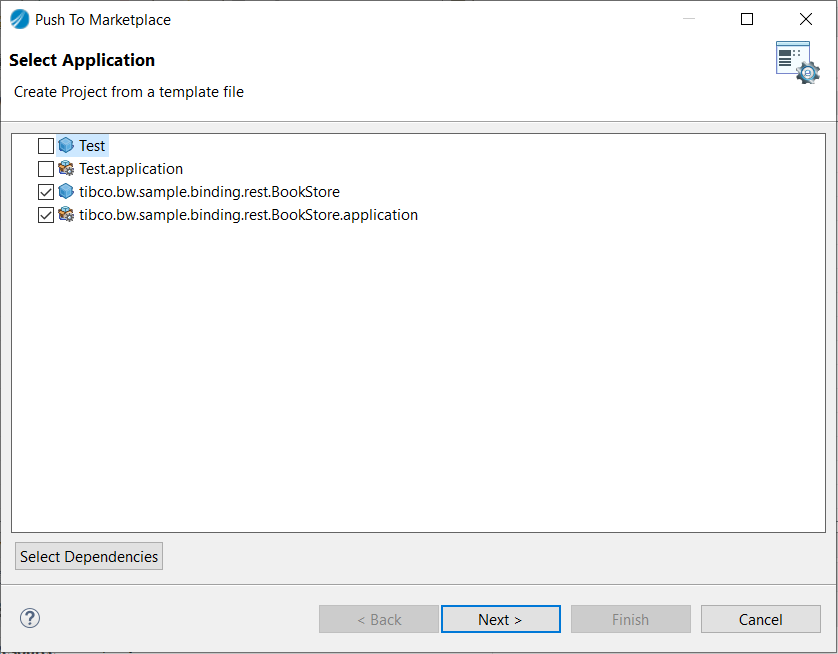Viewport: 838px width, 654px height.
Task: Check the Test checkbox
Action: [46, 146]
